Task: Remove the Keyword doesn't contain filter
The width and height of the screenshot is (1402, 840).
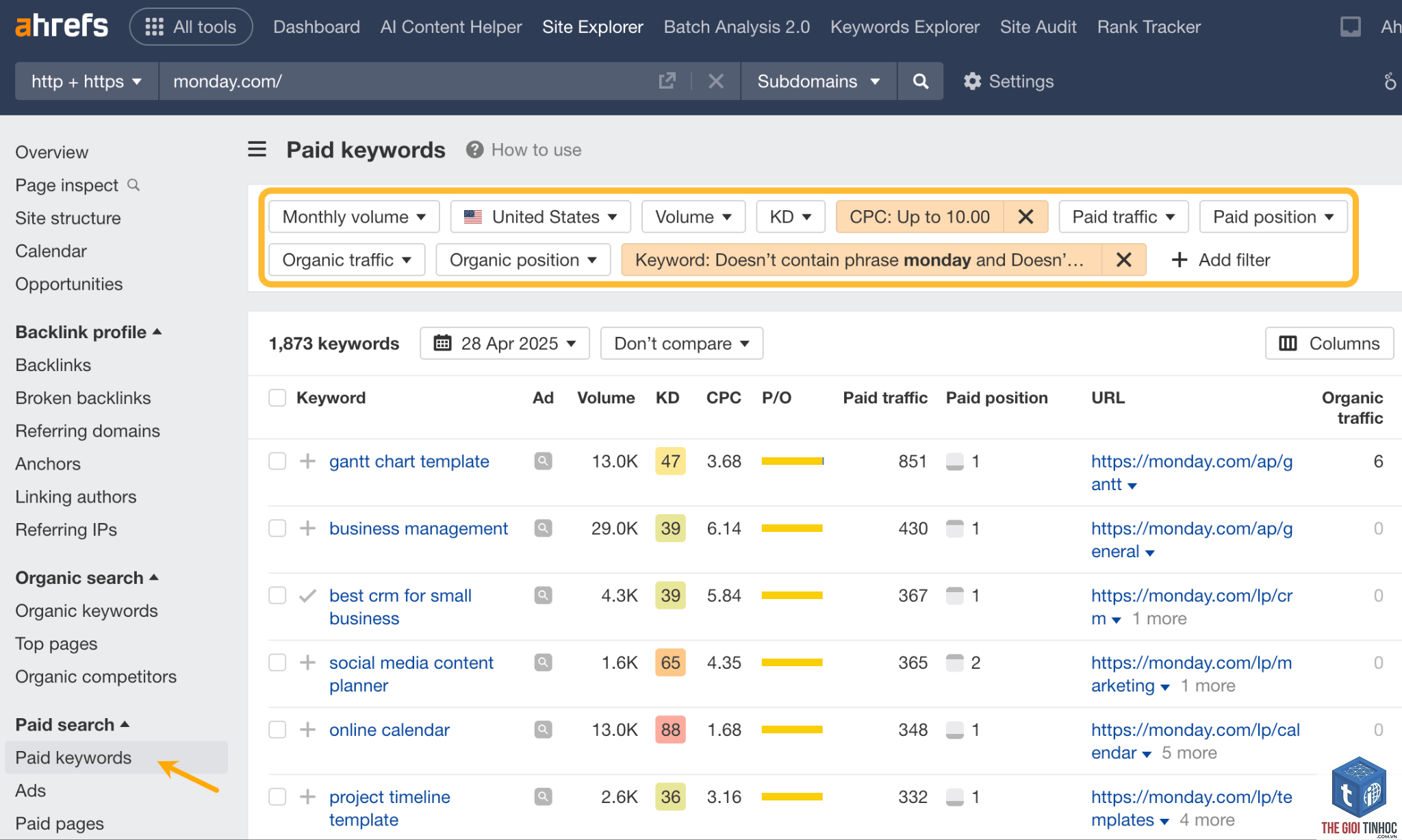Action: coord(1123,259)
